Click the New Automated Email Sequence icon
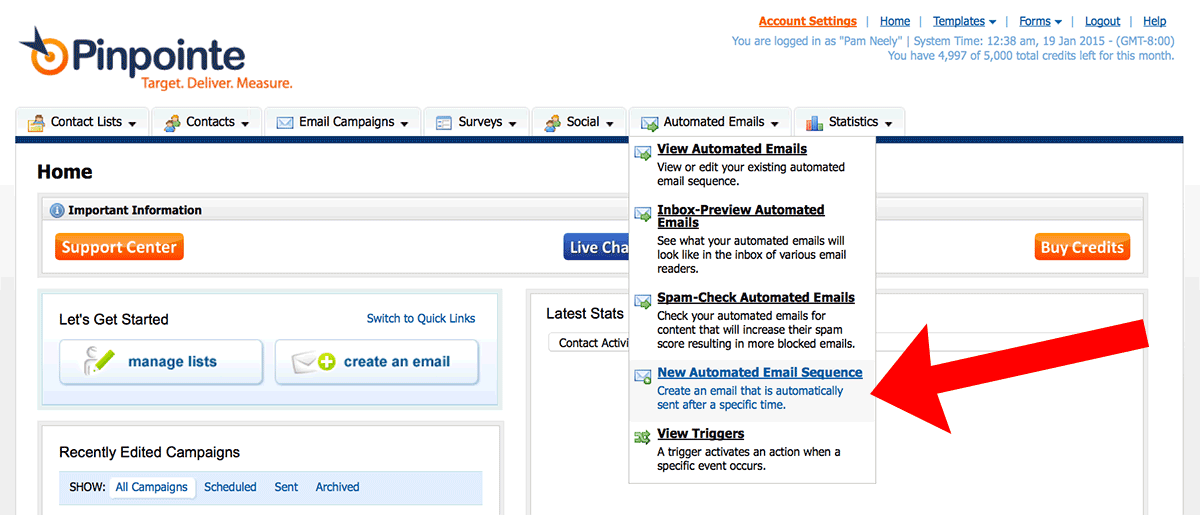The height and width of the screenshot is (515, 1200). point(643,377)
